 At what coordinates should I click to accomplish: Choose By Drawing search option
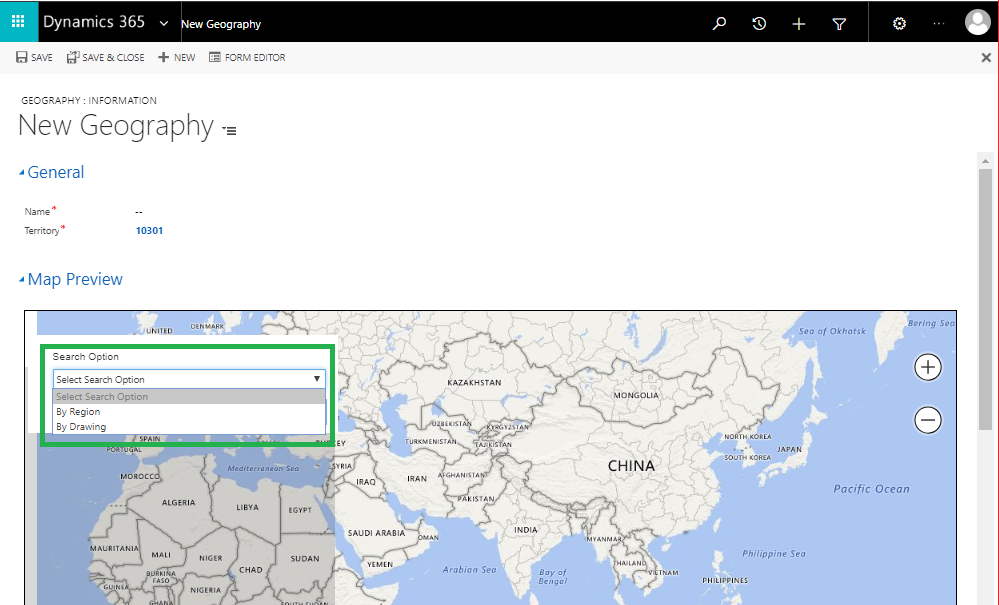(x=81, y=427)
